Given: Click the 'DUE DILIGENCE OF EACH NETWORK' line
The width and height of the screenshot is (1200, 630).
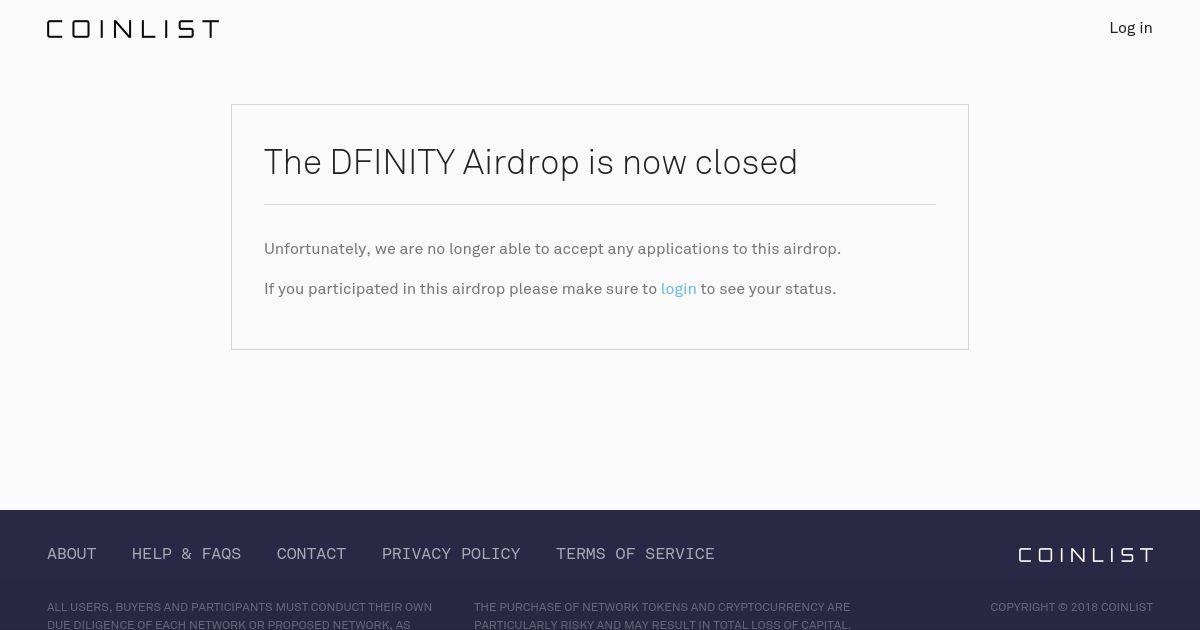Looking at the screenshot, I should coord(229,624).
